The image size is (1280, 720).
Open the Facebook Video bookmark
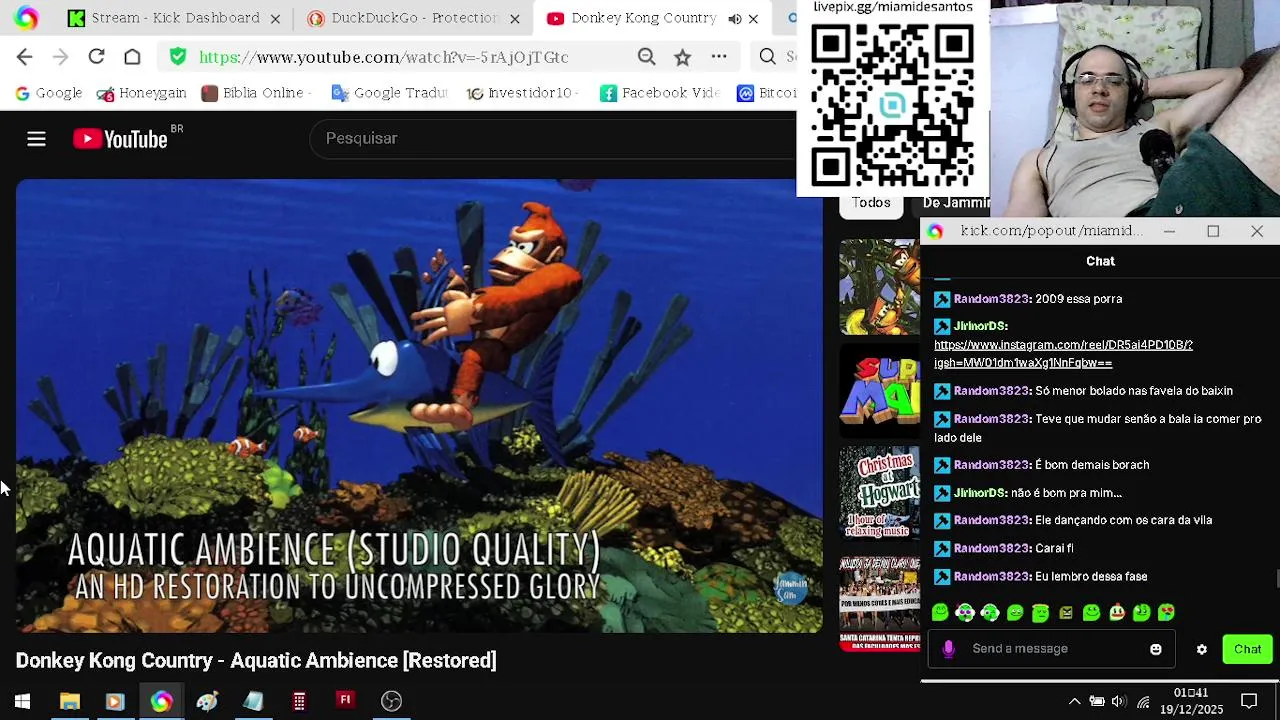pyautogui.click(x=660, y=93)
